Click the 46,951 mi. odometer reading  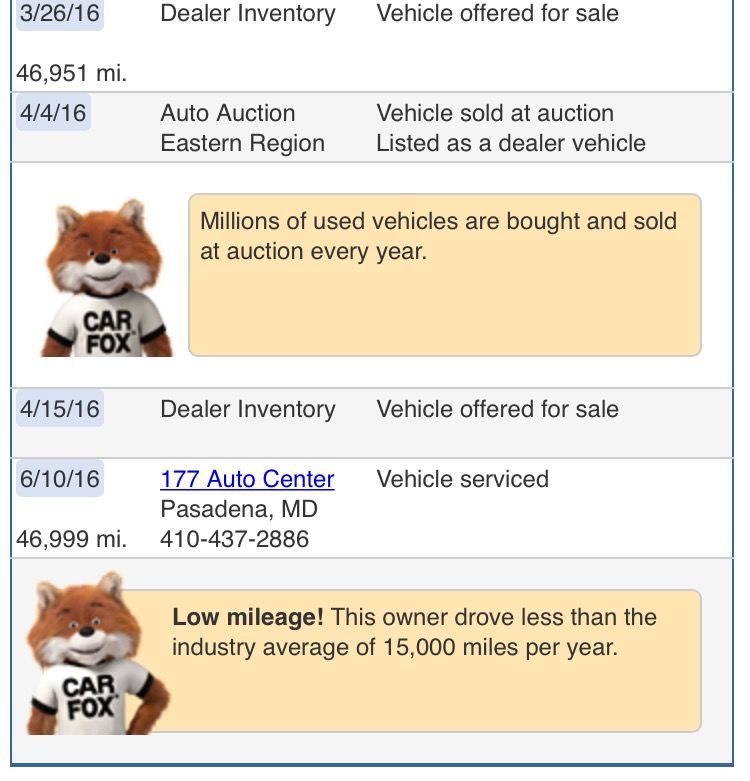coord(72,73)
